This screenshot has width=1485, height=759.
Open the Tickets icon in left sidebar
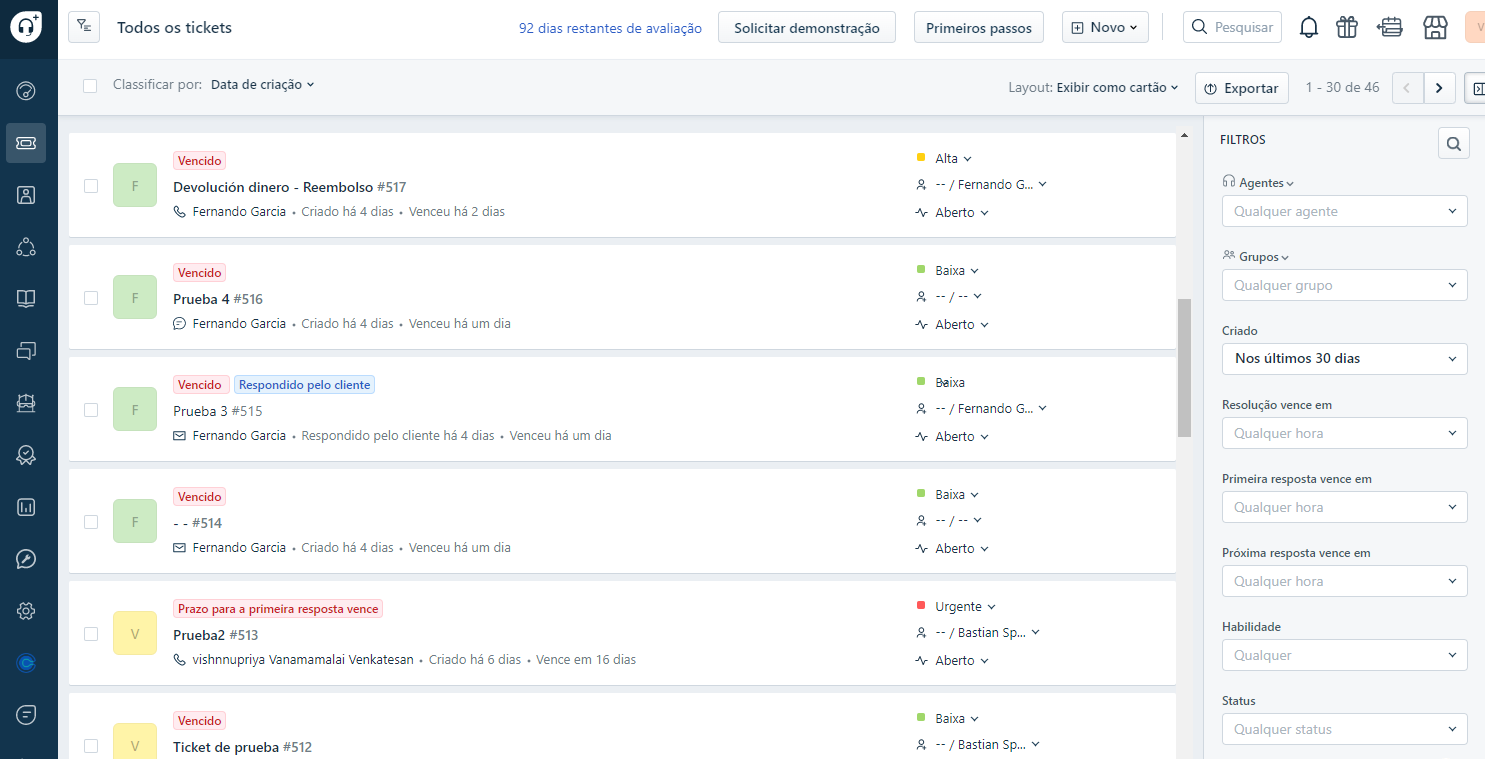[27, 143]
